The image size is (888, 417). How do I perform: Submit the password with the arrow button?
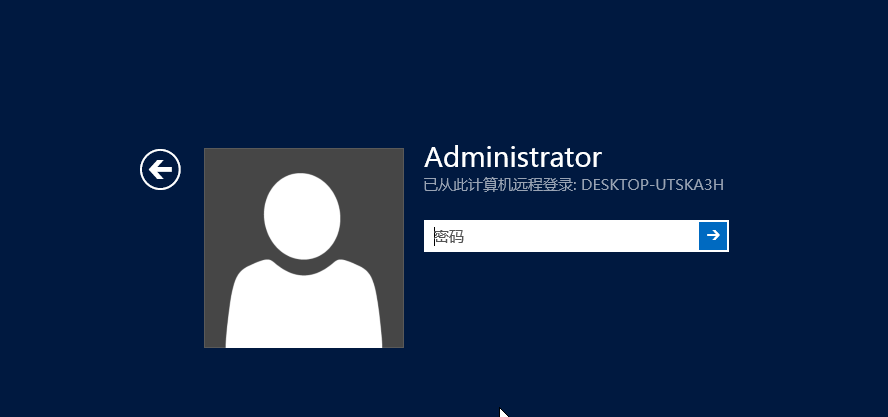(713, 236)
